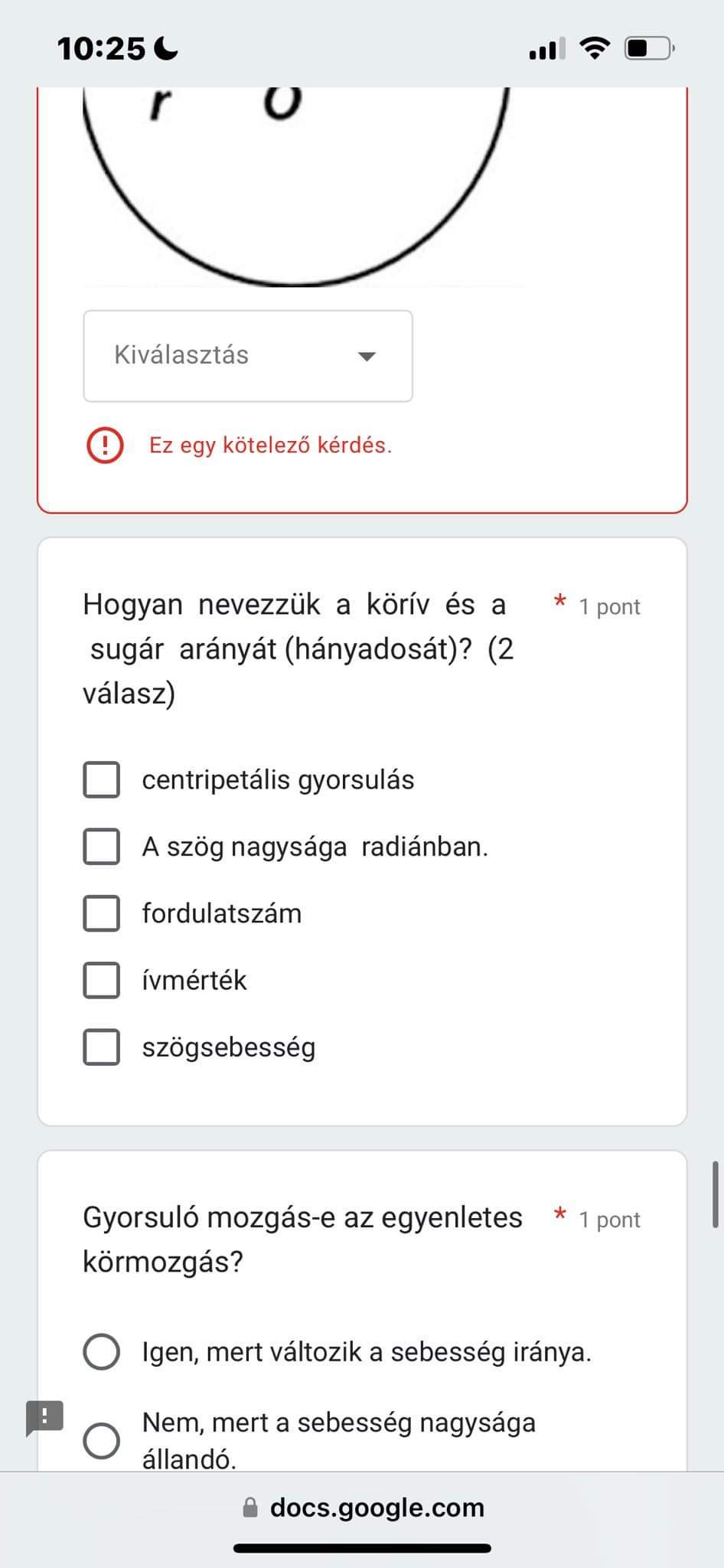Tap the battery indicator icon
724x1568 pixels.
(650, 49)
